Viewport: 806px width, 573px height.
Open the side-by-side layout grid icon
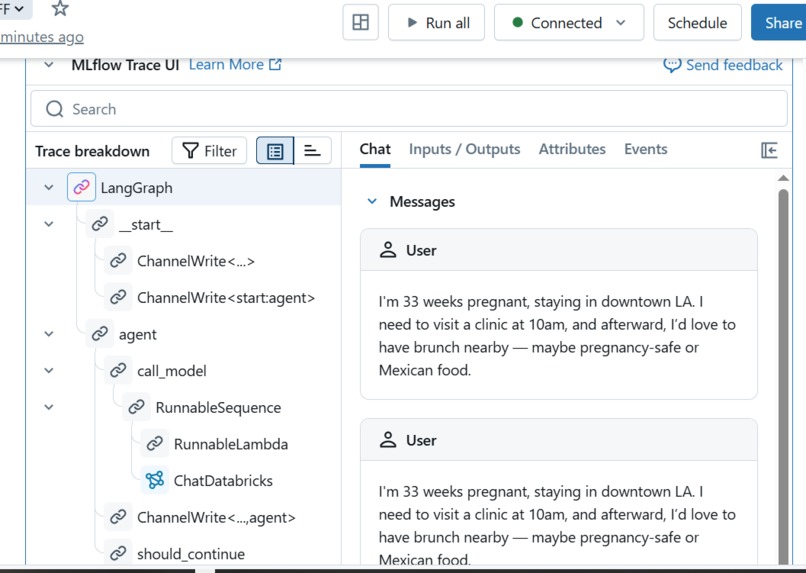pyautogui.click(x=360, y=22)
